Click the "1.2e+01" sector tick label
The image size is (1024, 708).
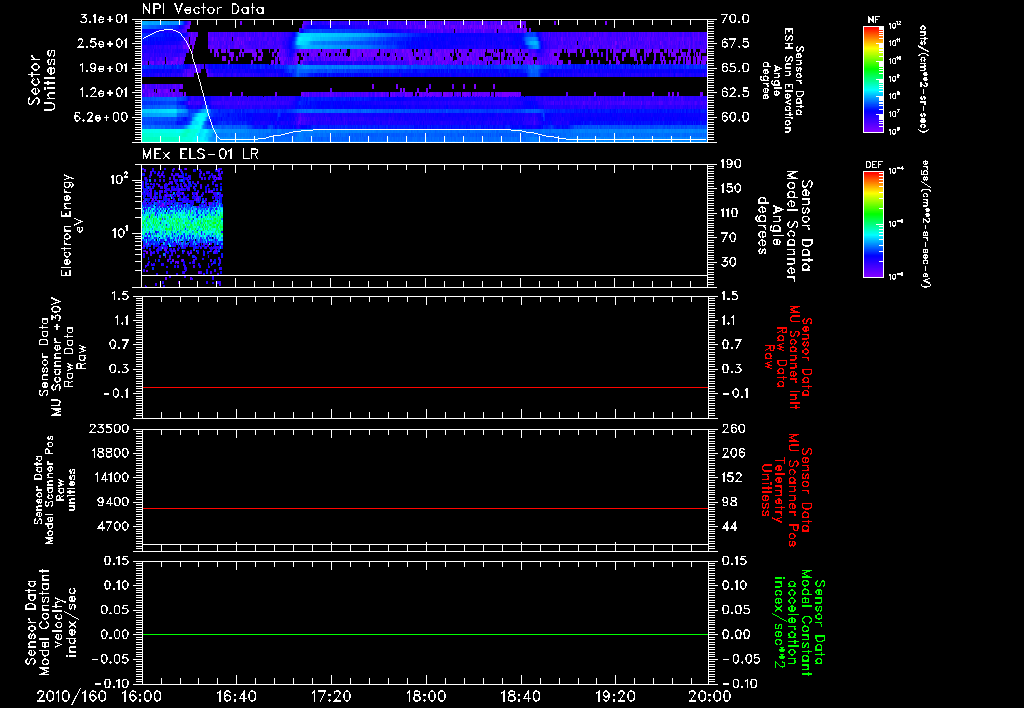click(103, 93)
